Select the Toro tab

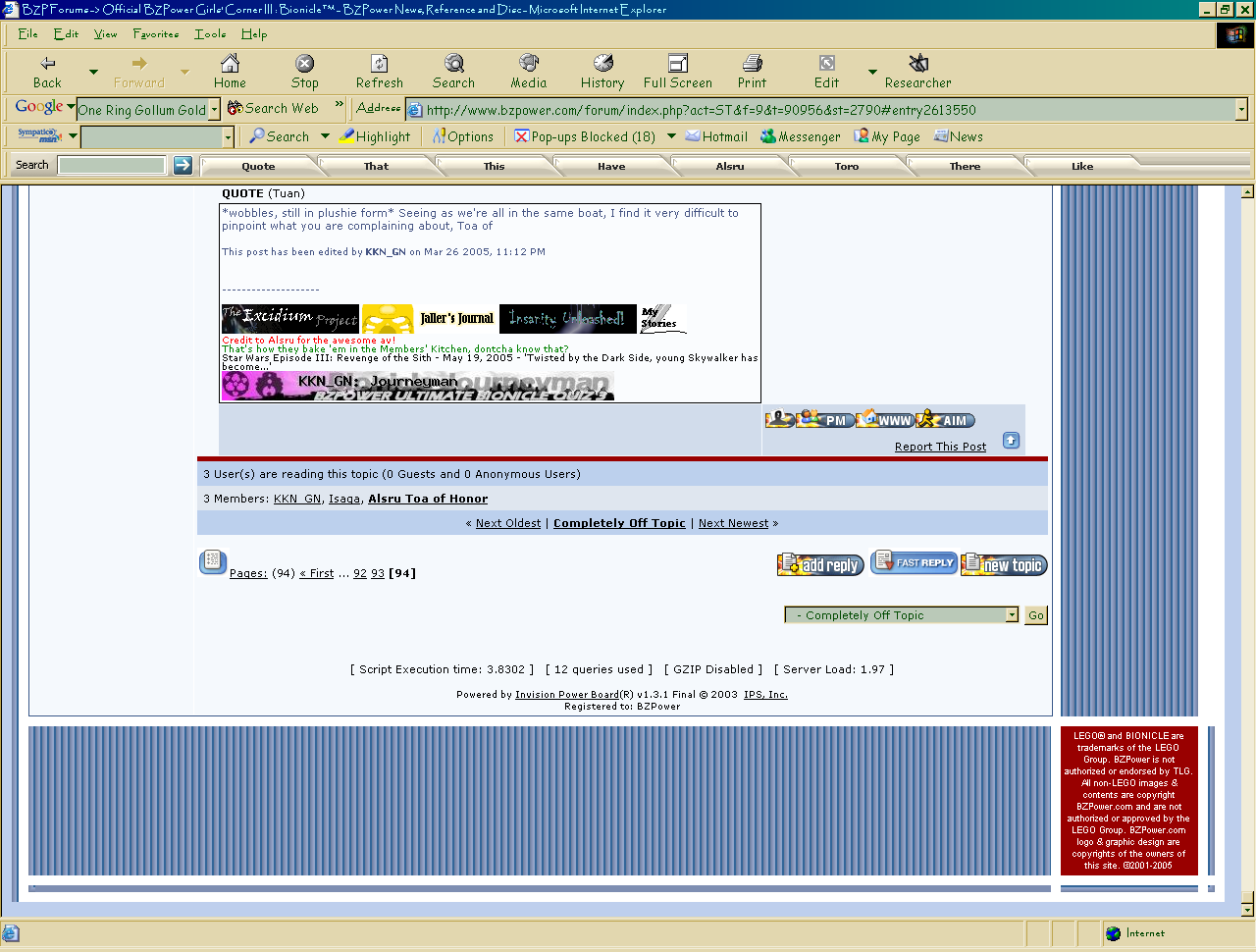pyautogui.click(x=847, y=167)
